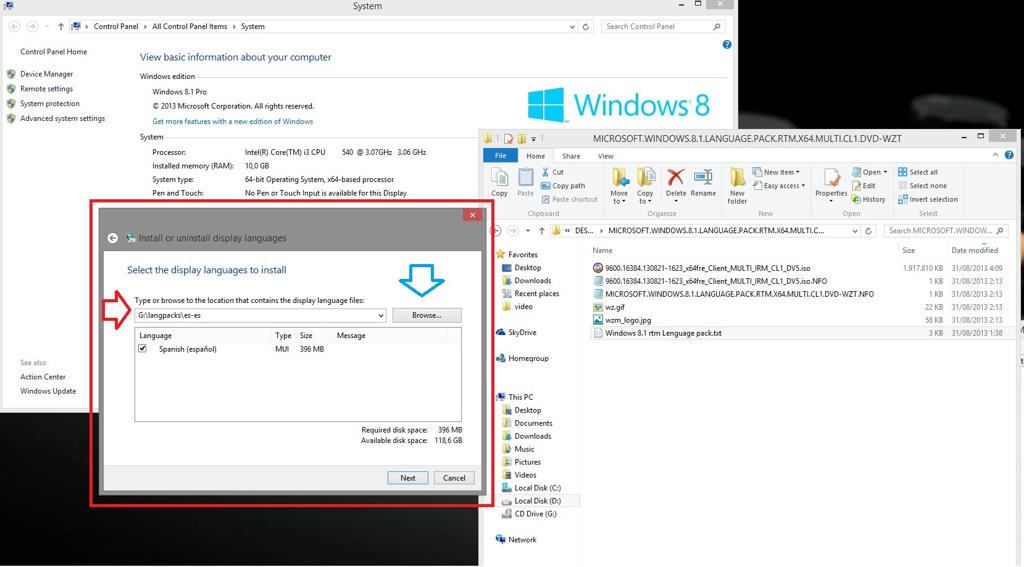Image resolution: width=1024 pixels, height=567 pixels.
Task: Open Action Center link
Action: (x=42, y=377)
